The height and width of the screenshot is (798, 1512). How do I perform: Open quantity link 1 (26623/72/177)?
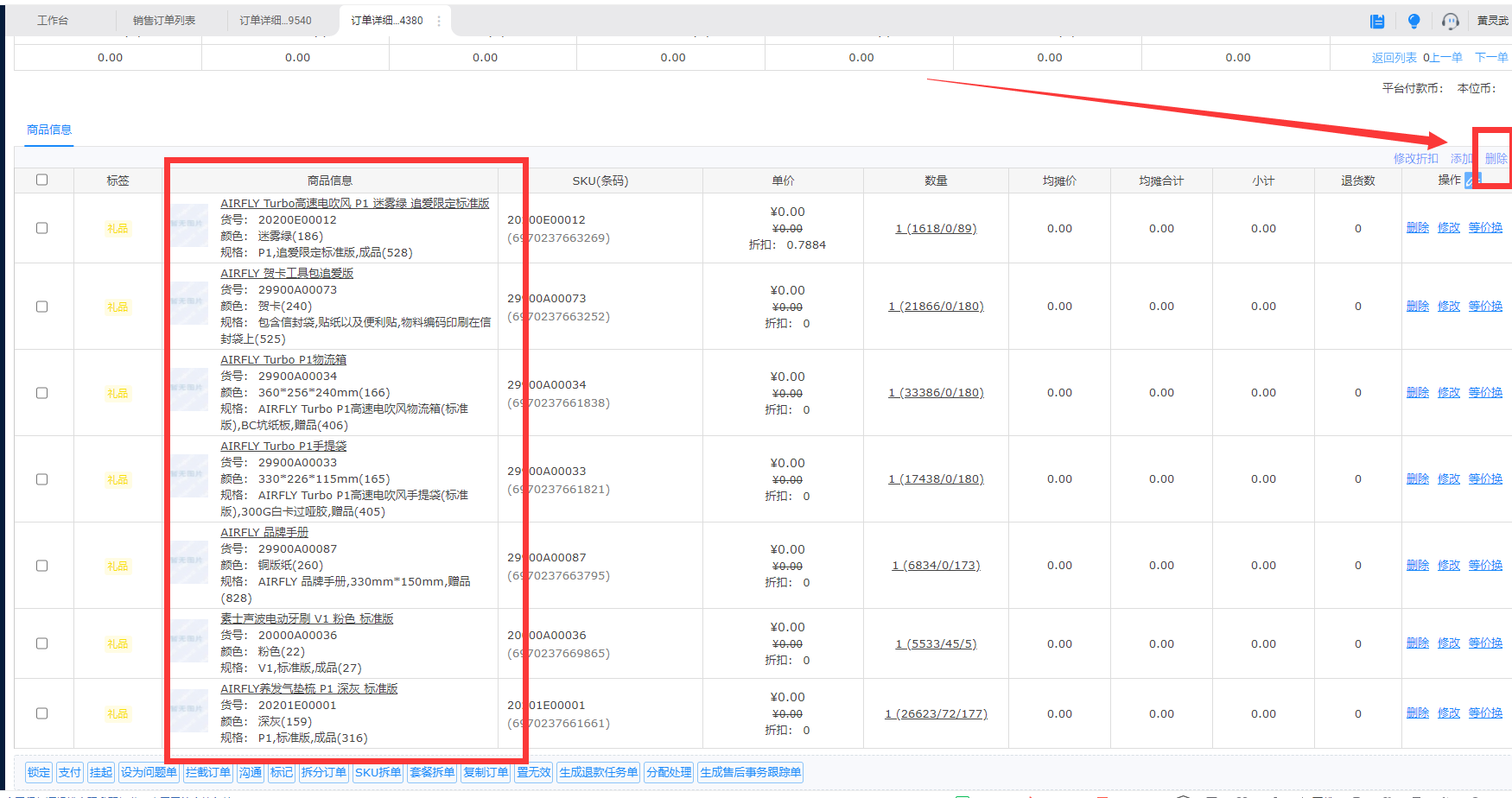[x=936, y=714]
